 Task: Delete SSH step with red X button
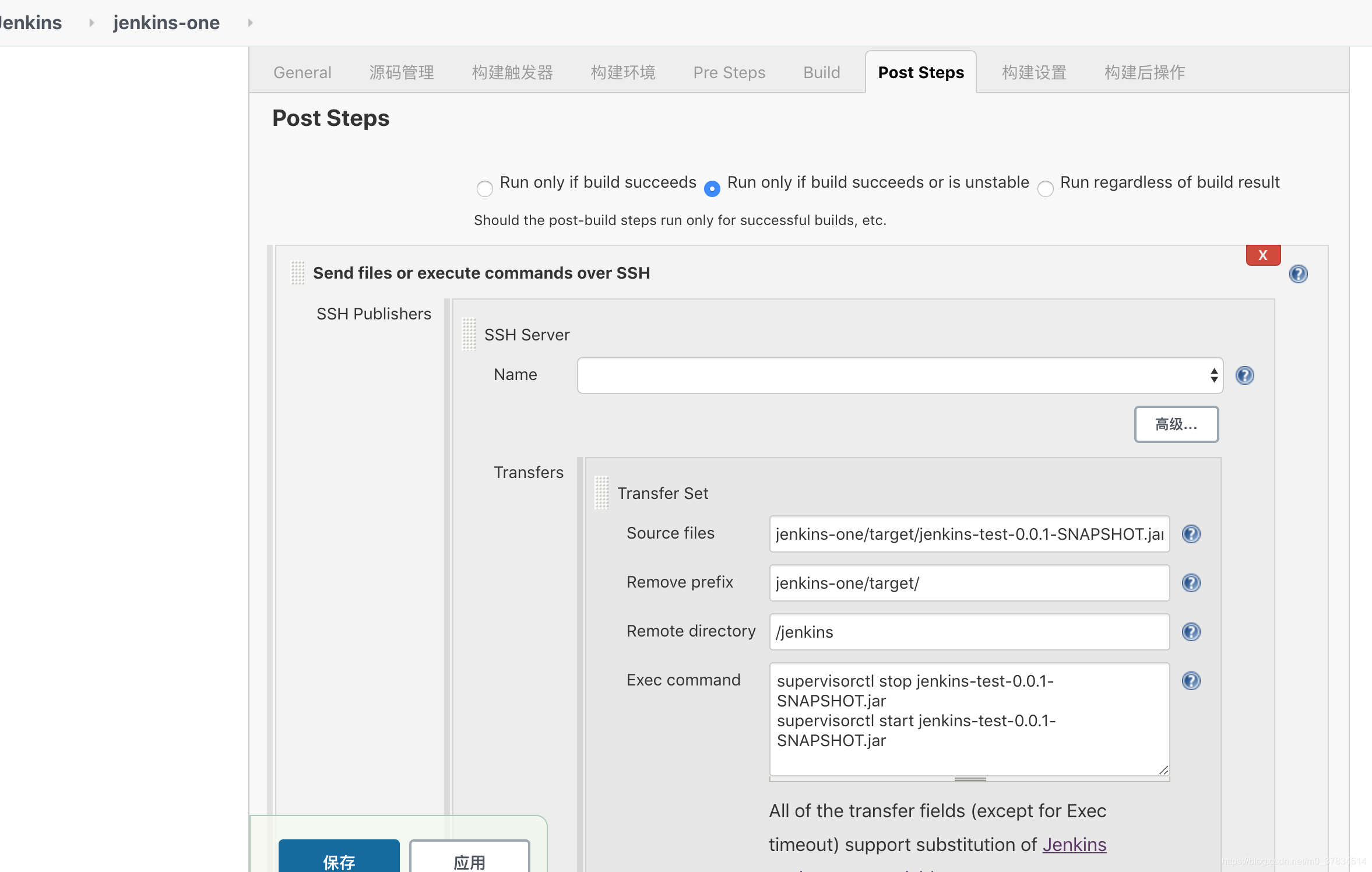(x=1263, y=255)
